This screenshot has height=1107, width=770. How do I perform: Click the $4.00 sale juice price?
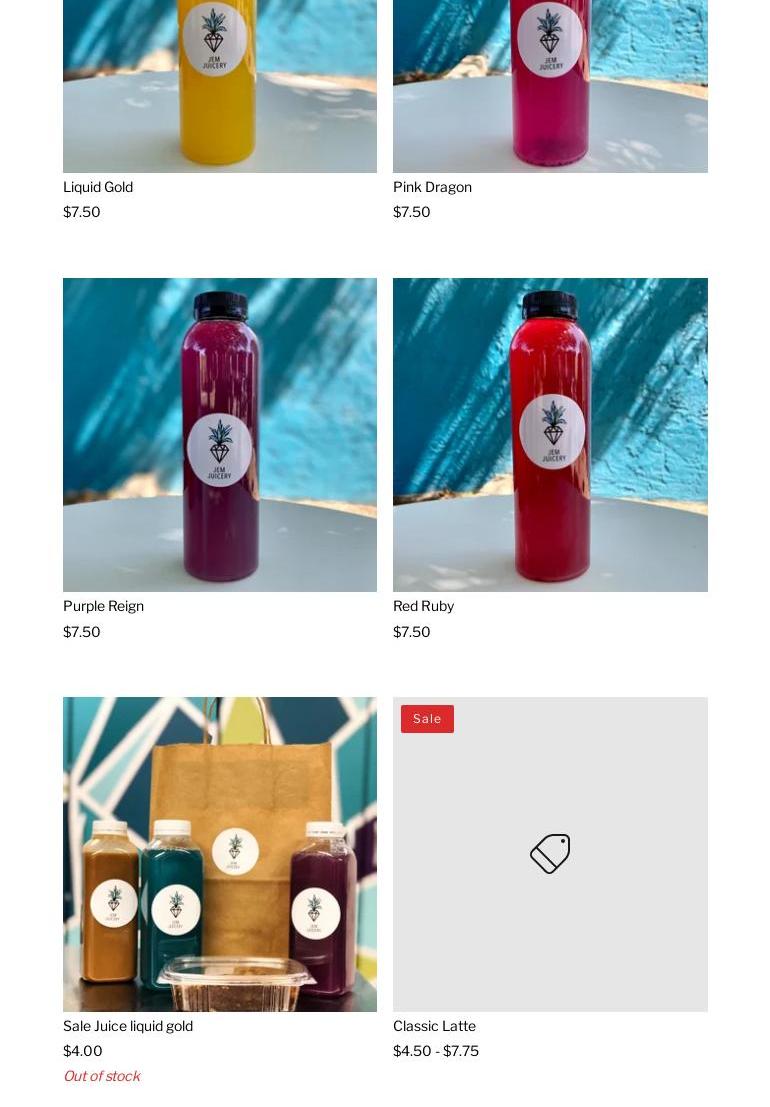(x=83, y=1051)
